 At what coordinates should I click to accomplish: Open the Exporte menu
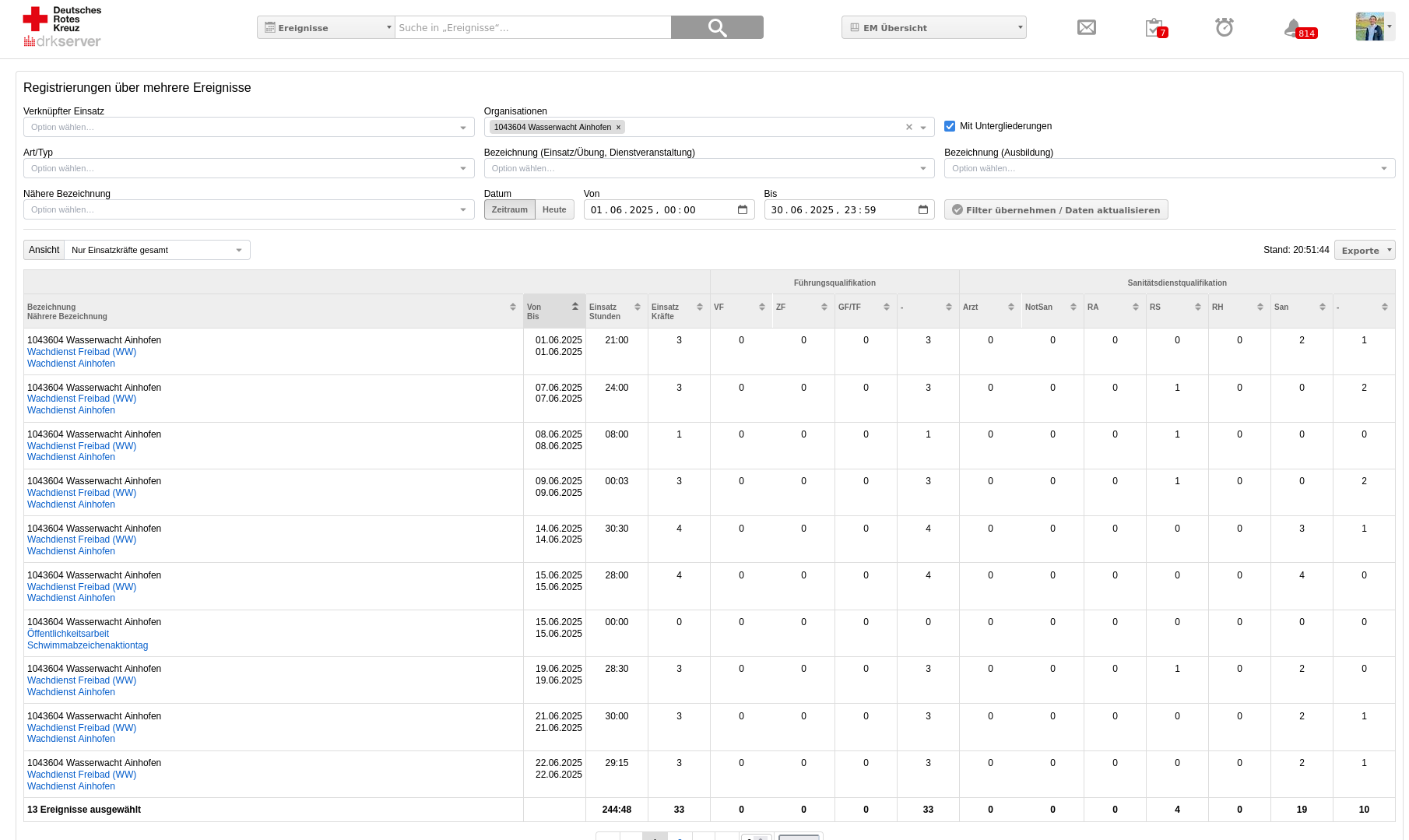point(1364,250)
